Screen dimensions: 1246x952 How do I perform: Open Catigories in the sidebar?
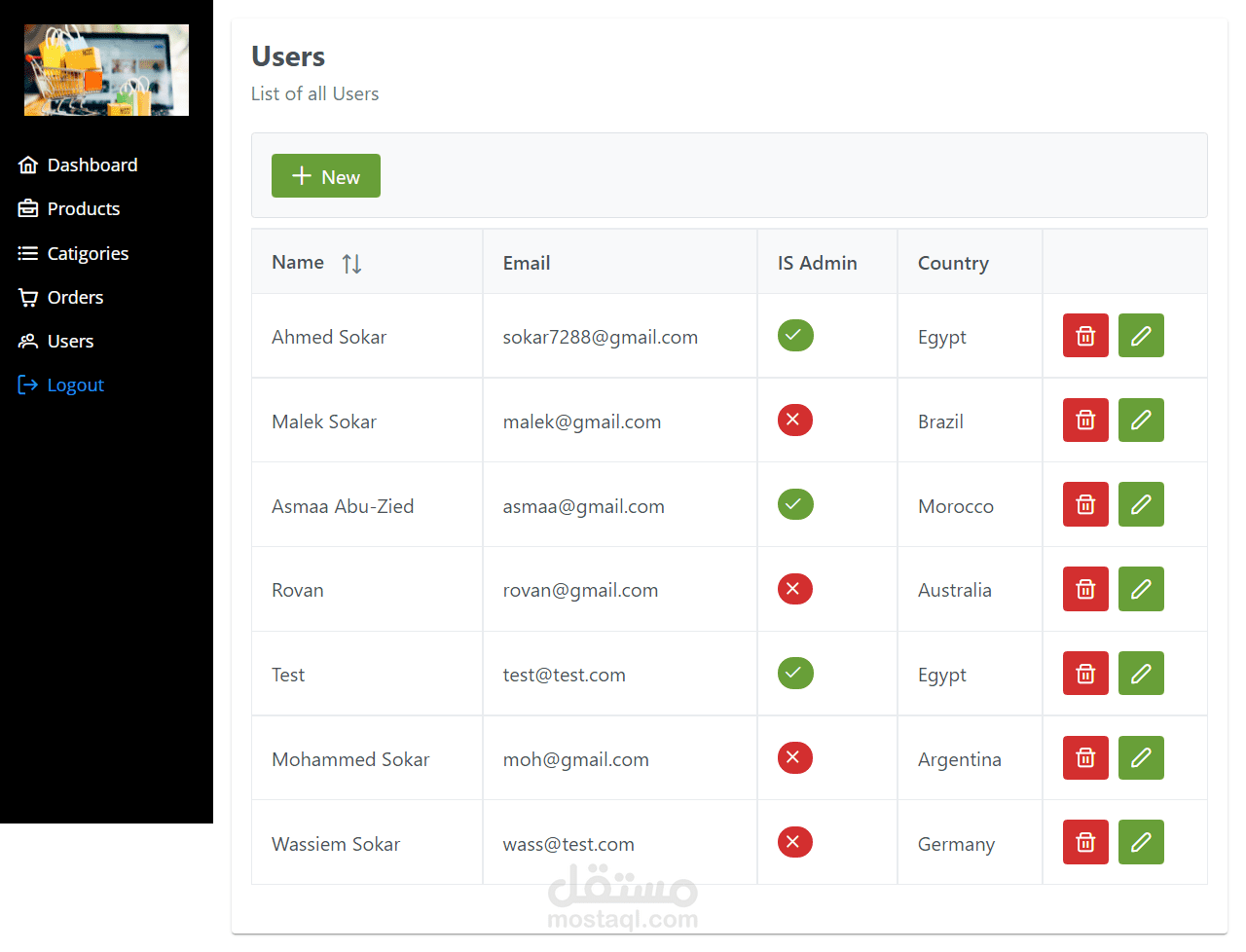[73, 253]
